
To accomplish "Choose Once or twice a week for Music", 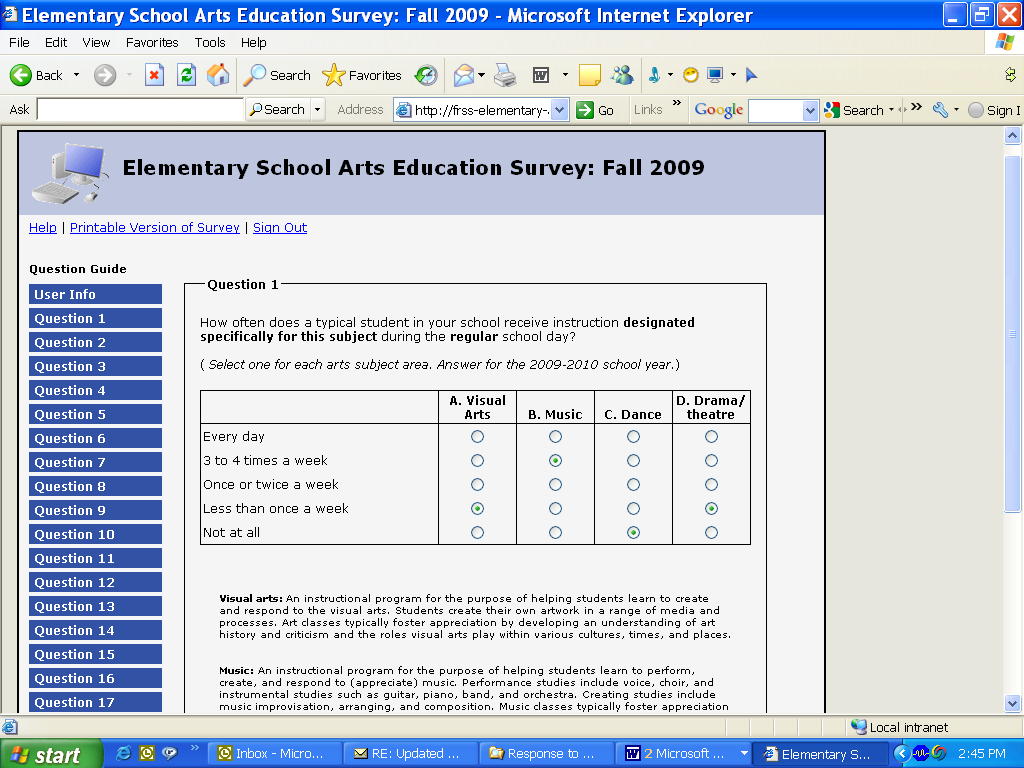I will tap(555, 485).
